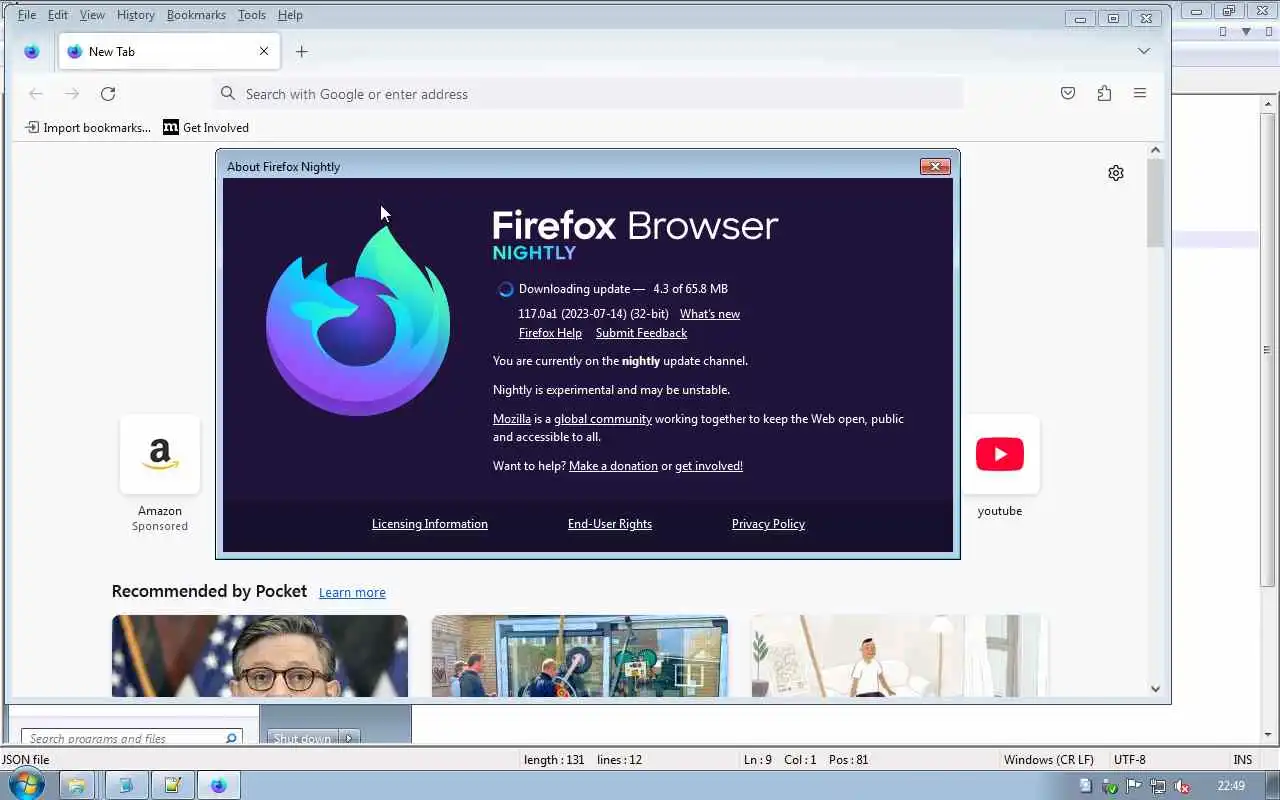This screenshot has height=800, width=1280.
Task: Open End-User Rights link
Action: [x=610, y=524]
